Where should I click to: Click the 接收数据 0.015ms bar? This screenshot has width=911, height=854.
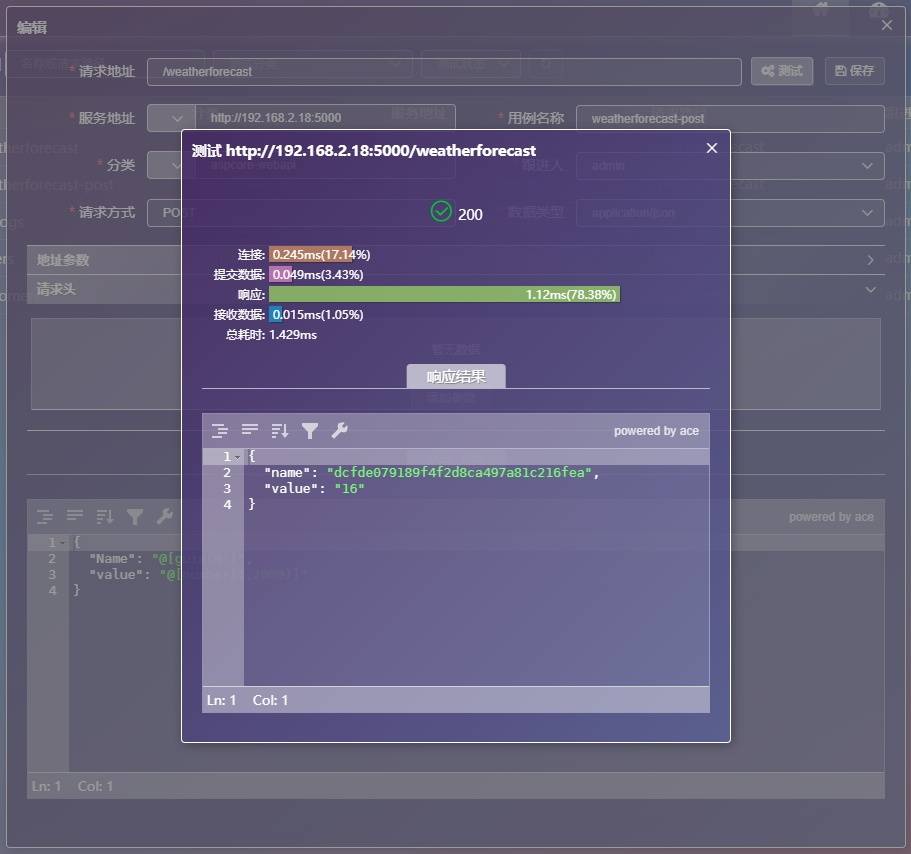(x=275, y=314)
